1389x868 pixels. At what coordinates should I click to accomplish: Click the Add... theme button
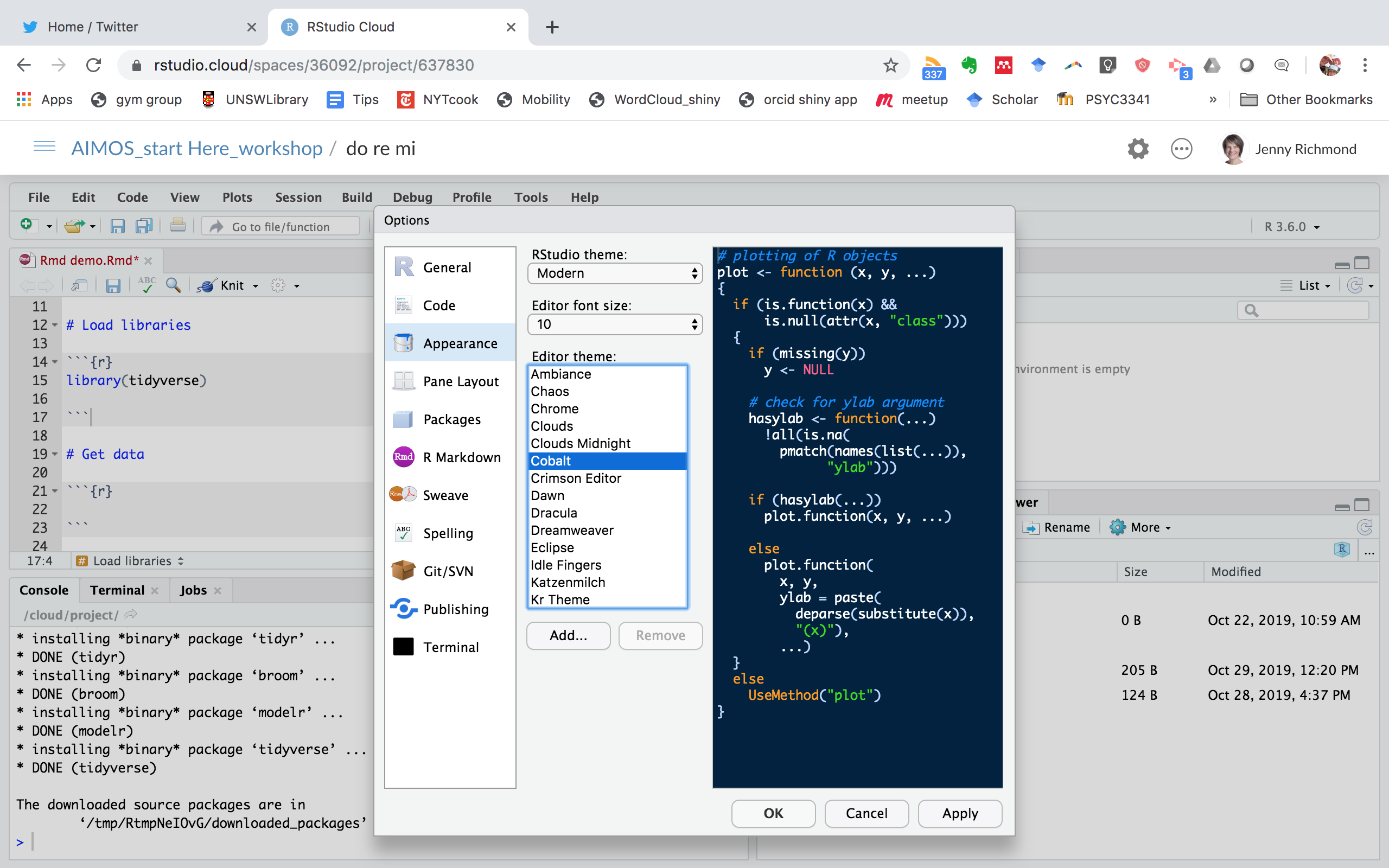(x=568, y=635)
